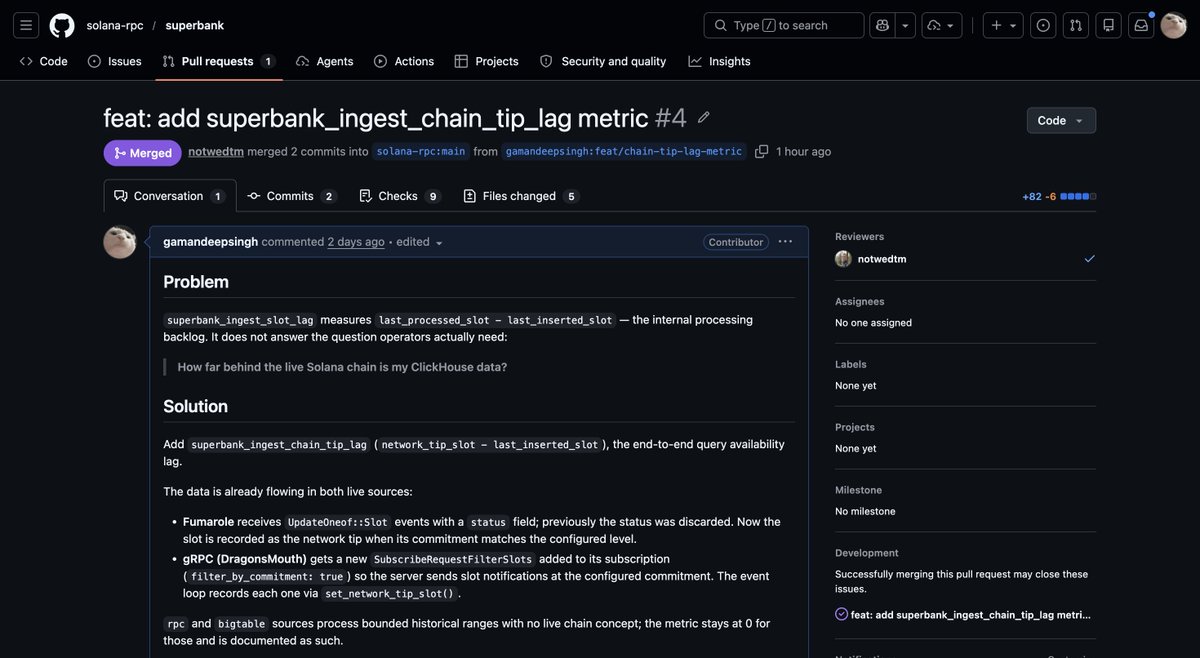Go to GitHub homepage via logo
1200x658 pixels.
(x=62, y=25)
